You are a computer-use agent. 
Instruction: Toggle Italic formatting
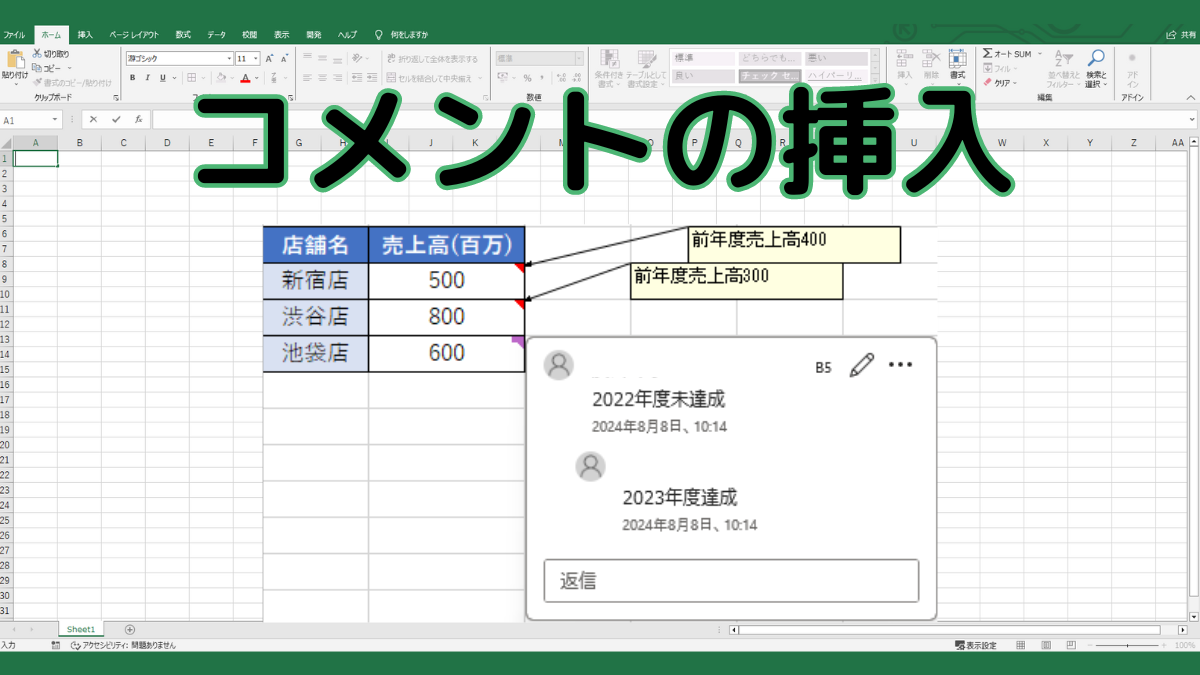point(148,77)
